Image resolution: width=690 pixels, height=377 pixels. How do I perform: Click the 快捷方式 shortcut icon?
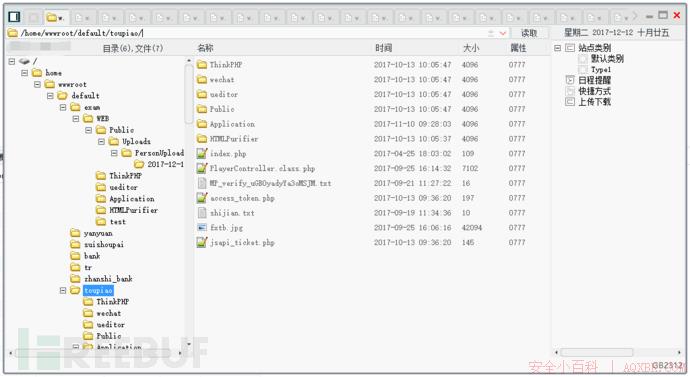point(570,91)
